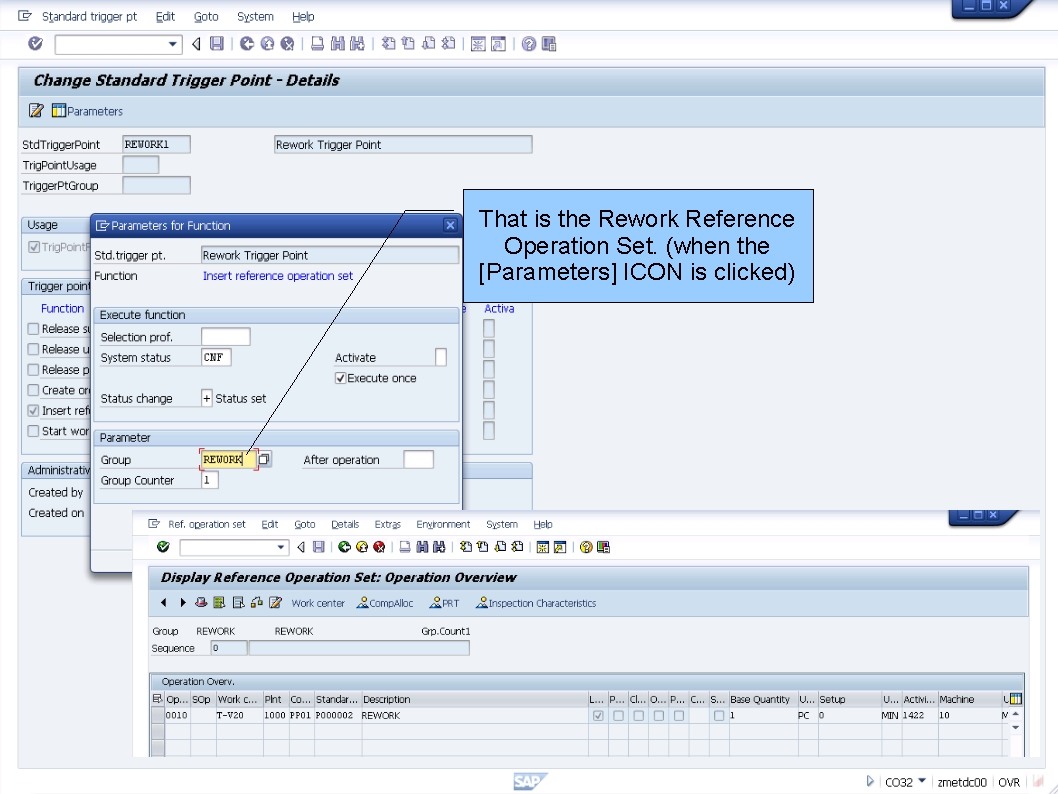Toggle the Insert ref checkbox in the function list
This screenshot has height=794, width=1058.
pyautogui.click(x=33, y=410)
